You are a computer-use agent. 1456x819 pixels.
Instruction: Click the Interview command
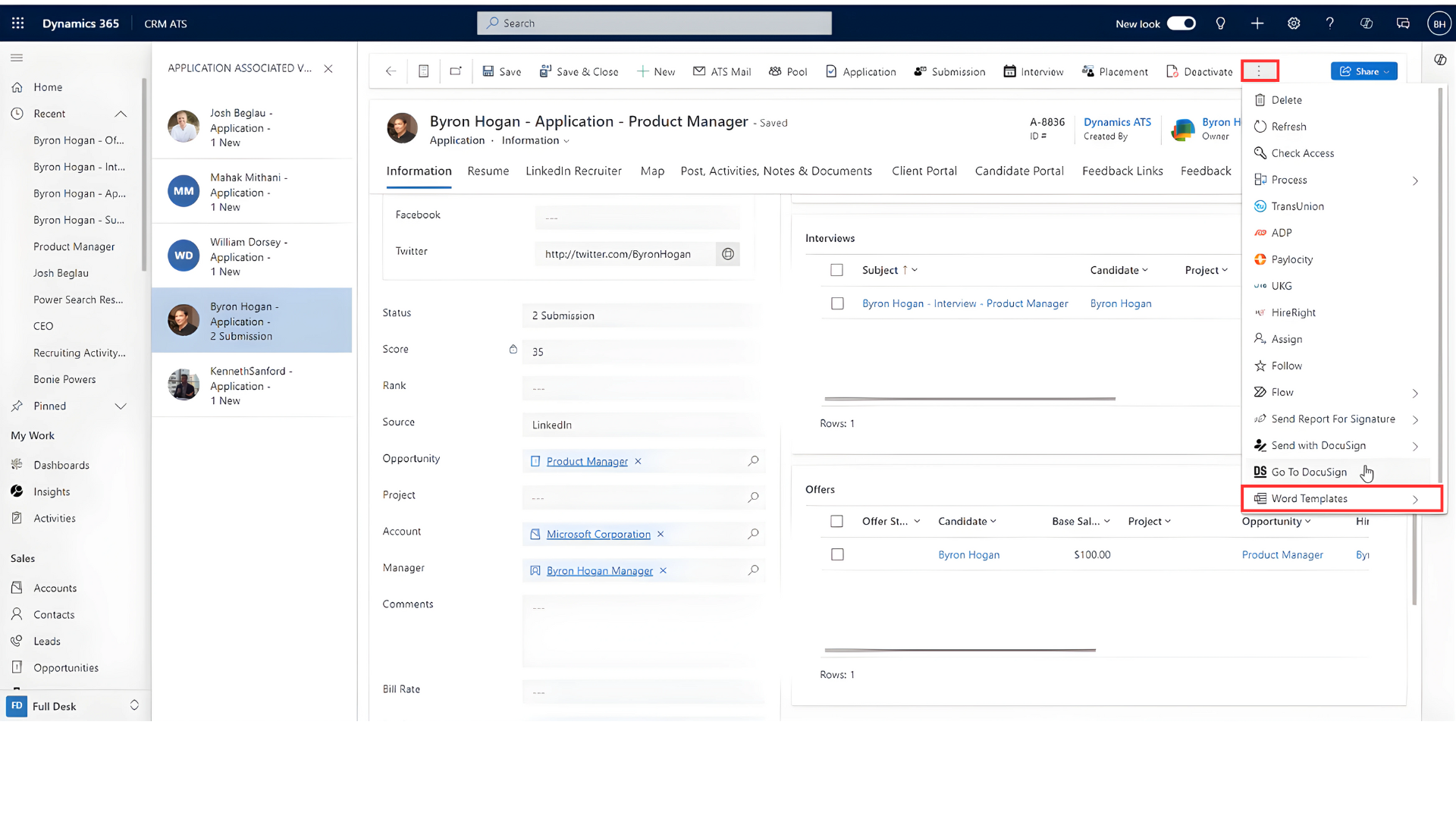(1033, 71)
